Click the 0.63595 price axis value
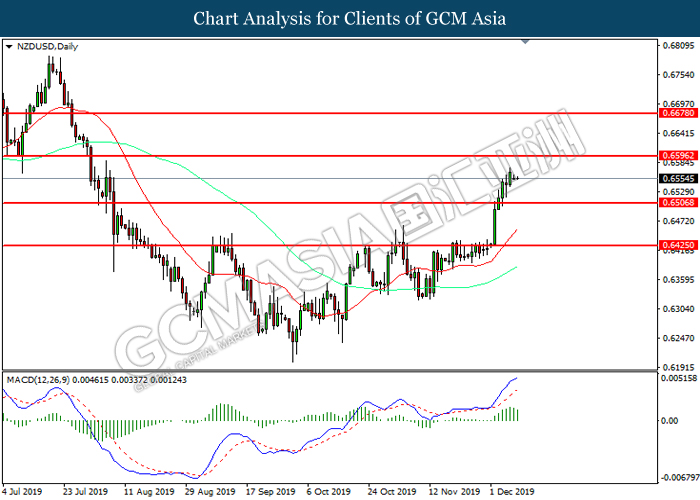Screen dimensions: 700x500 click(x=678, y=279)
